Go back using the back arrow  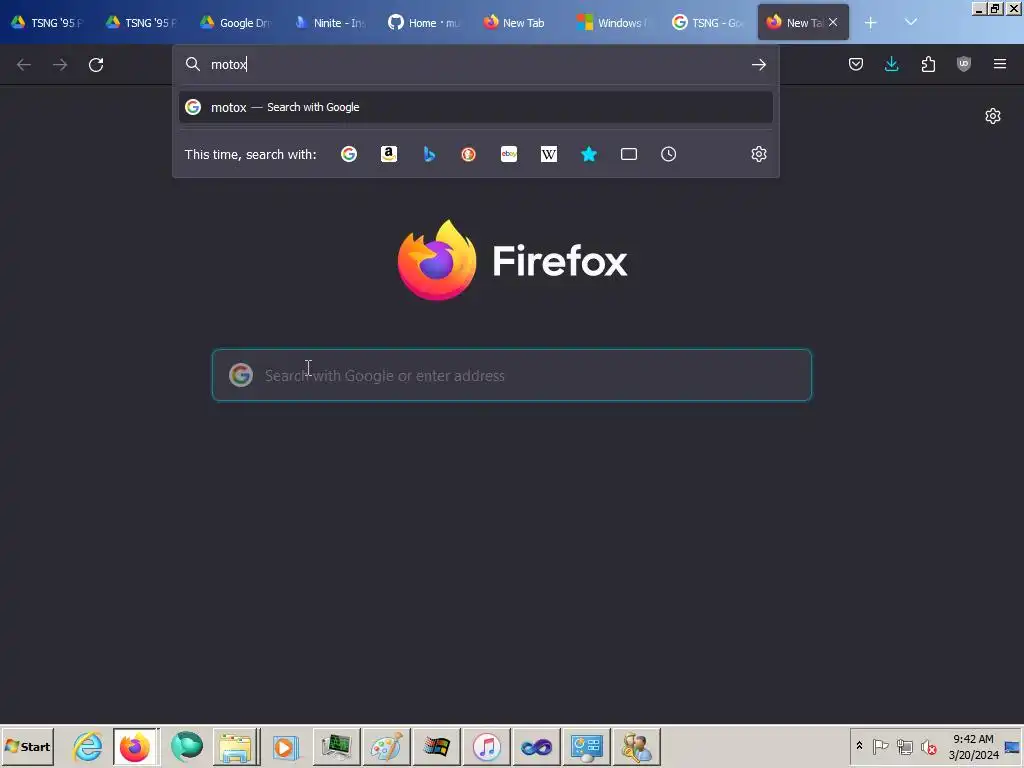coord(24,65)
